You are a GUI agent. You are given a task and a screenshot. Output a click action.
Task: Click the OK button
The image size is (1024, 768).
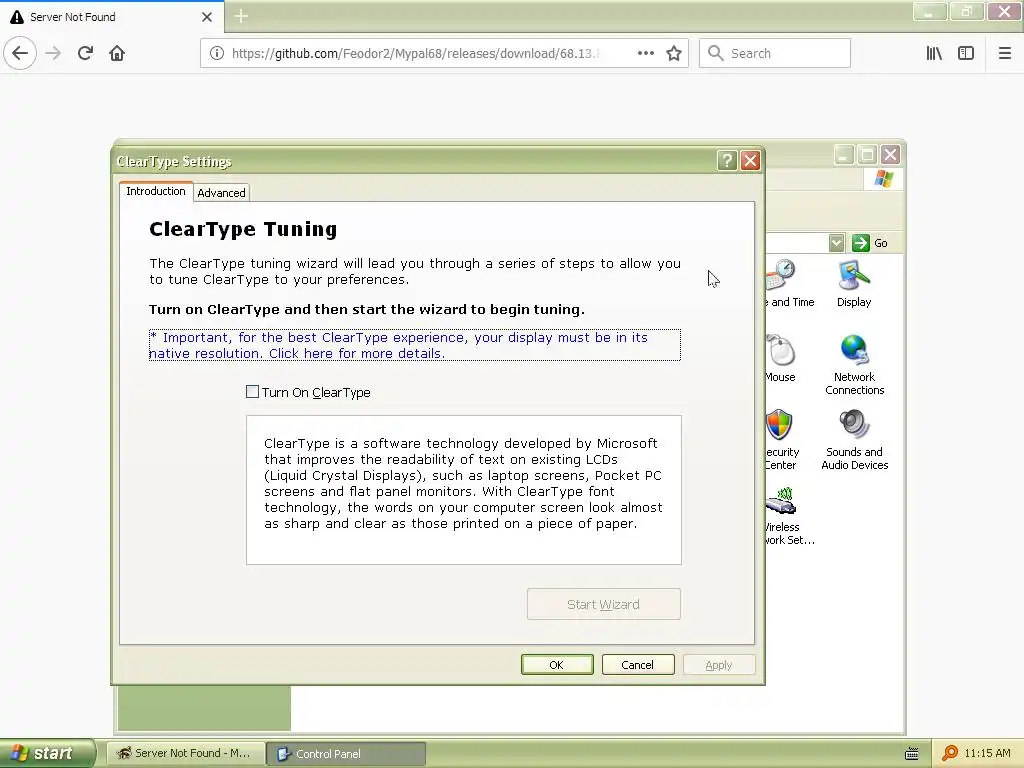[557, 665]
